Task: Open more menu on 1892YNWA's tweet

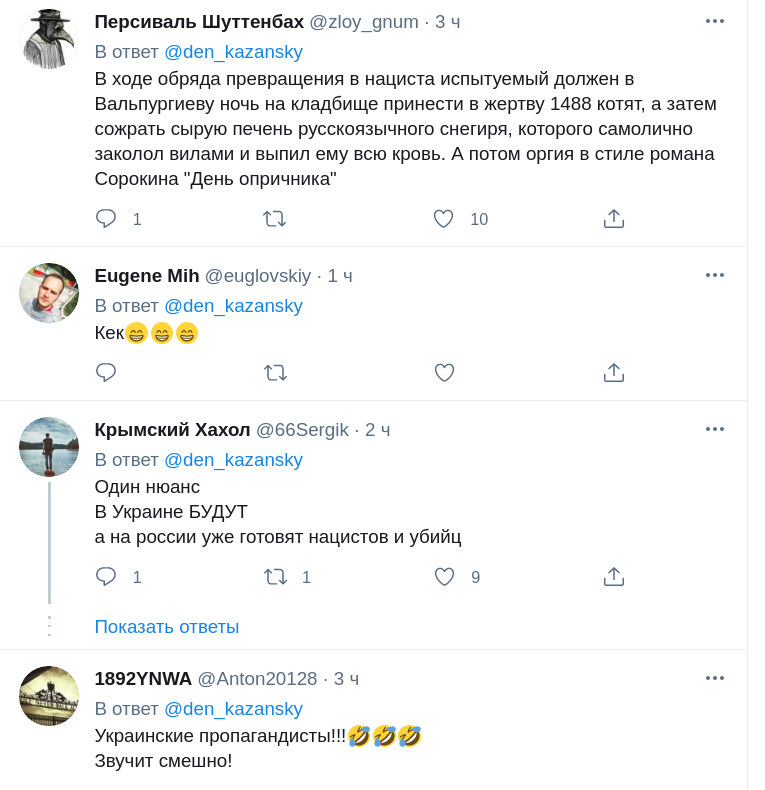Action: click(x=714, y=678)
